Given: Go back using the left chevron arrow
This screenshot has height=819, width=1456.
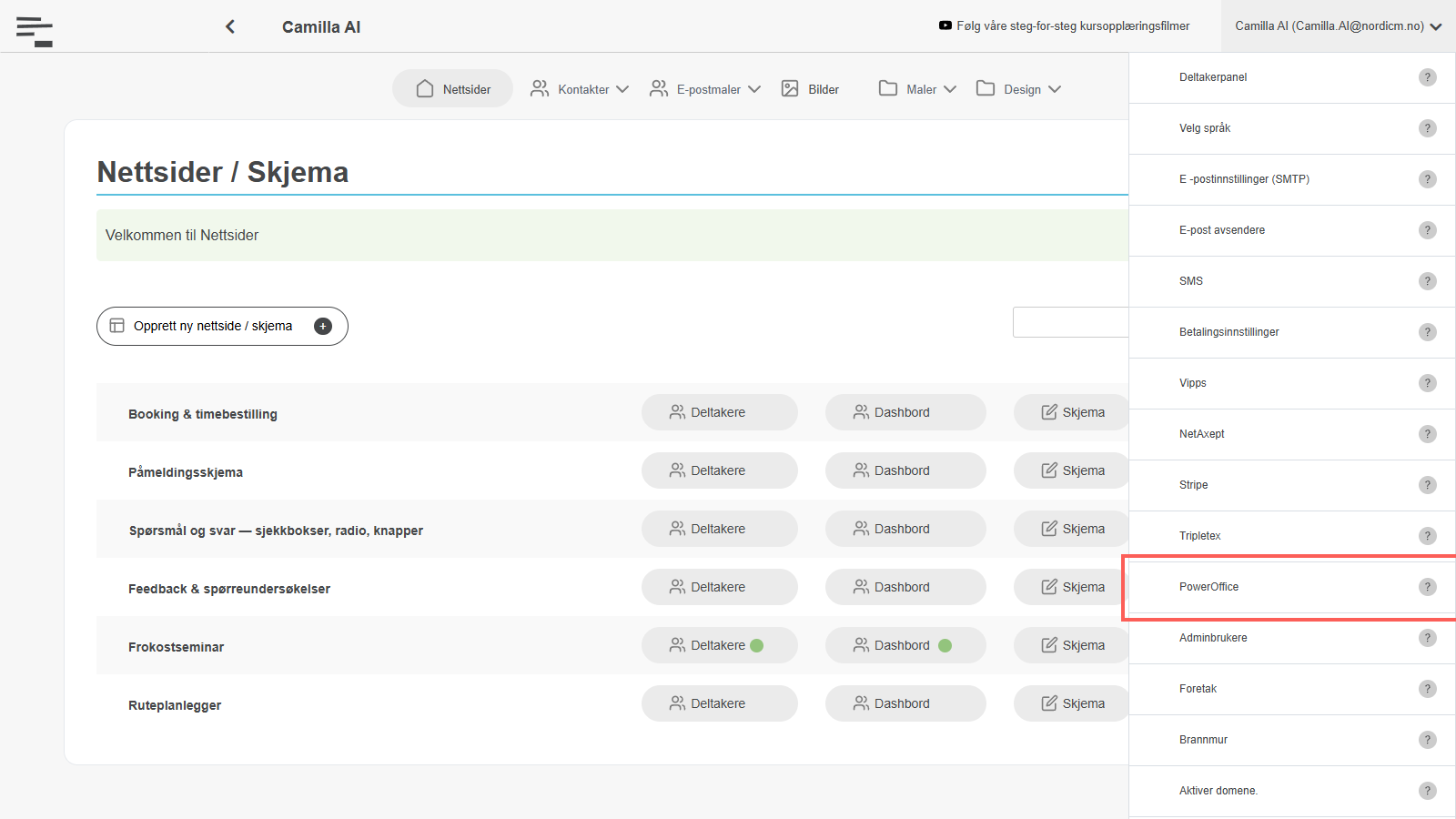Looking at the screenshot, I should pyautogui.click(x=230, y=26).
